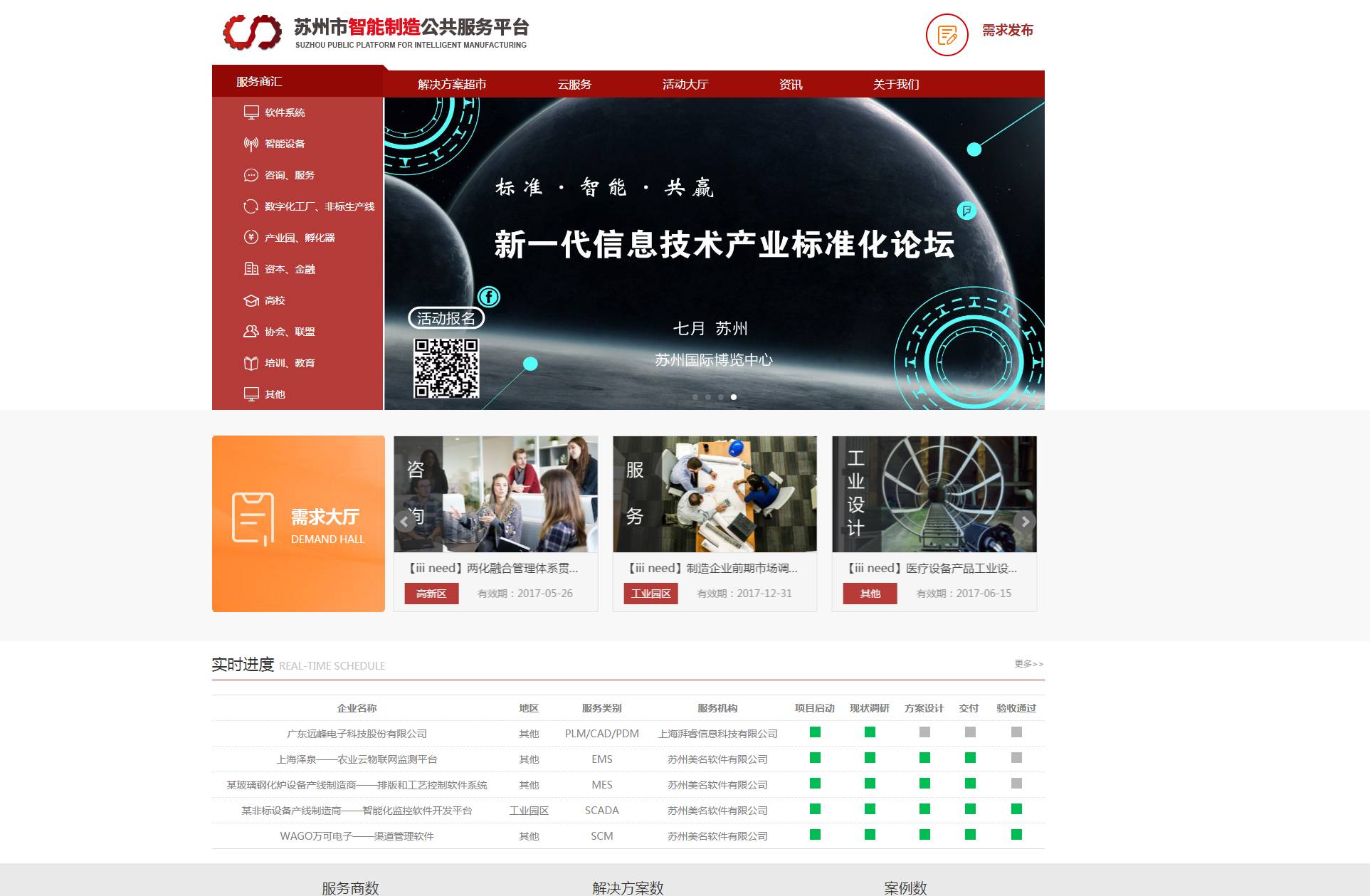Click the orange 需求大厅 Demand Hall tile
This screenshot has width=1370, height=896.
pyautogui.click(x=298, y=524)
